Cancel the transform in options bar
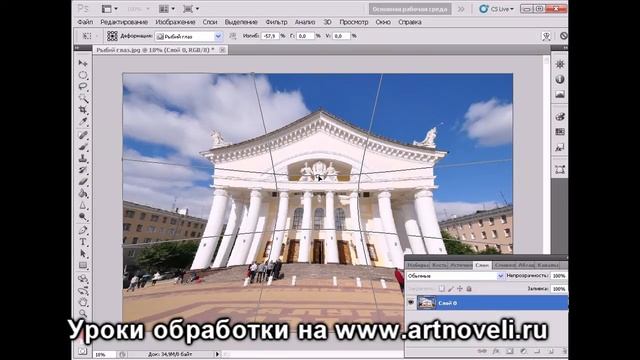The image size is (640, 360). (564, 36)
